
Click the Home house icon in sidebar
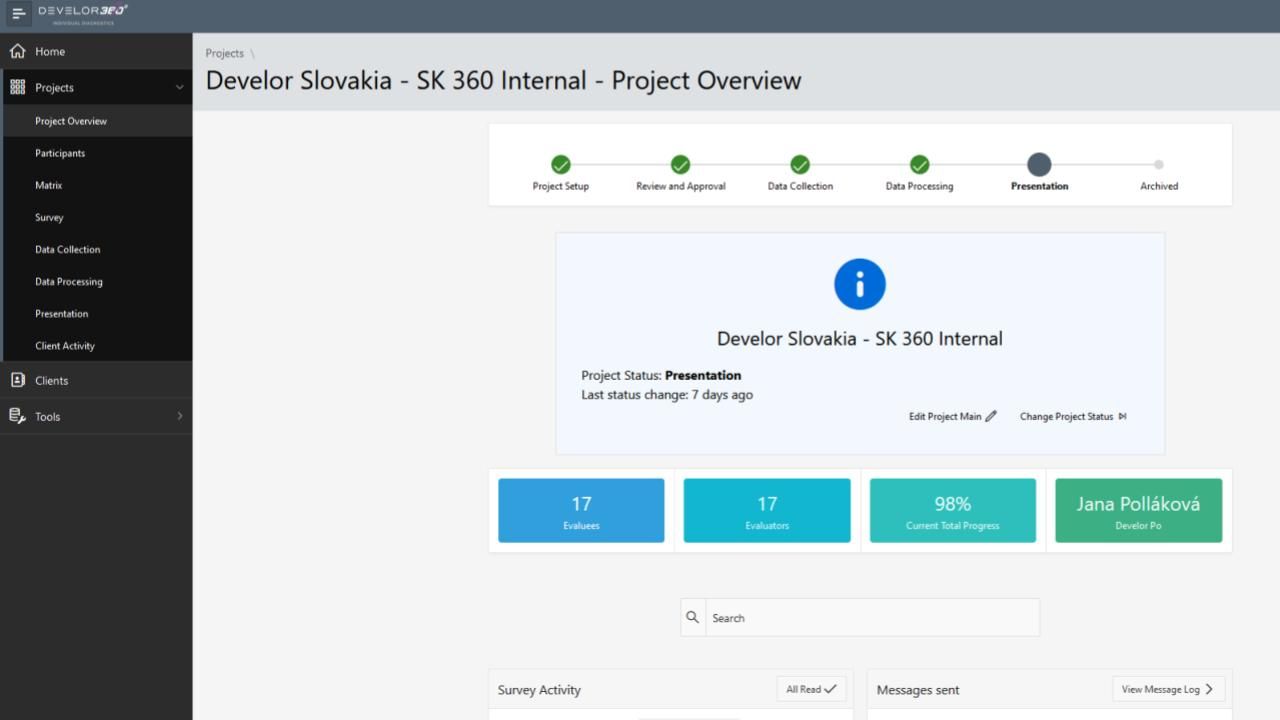tap(17, 51)
